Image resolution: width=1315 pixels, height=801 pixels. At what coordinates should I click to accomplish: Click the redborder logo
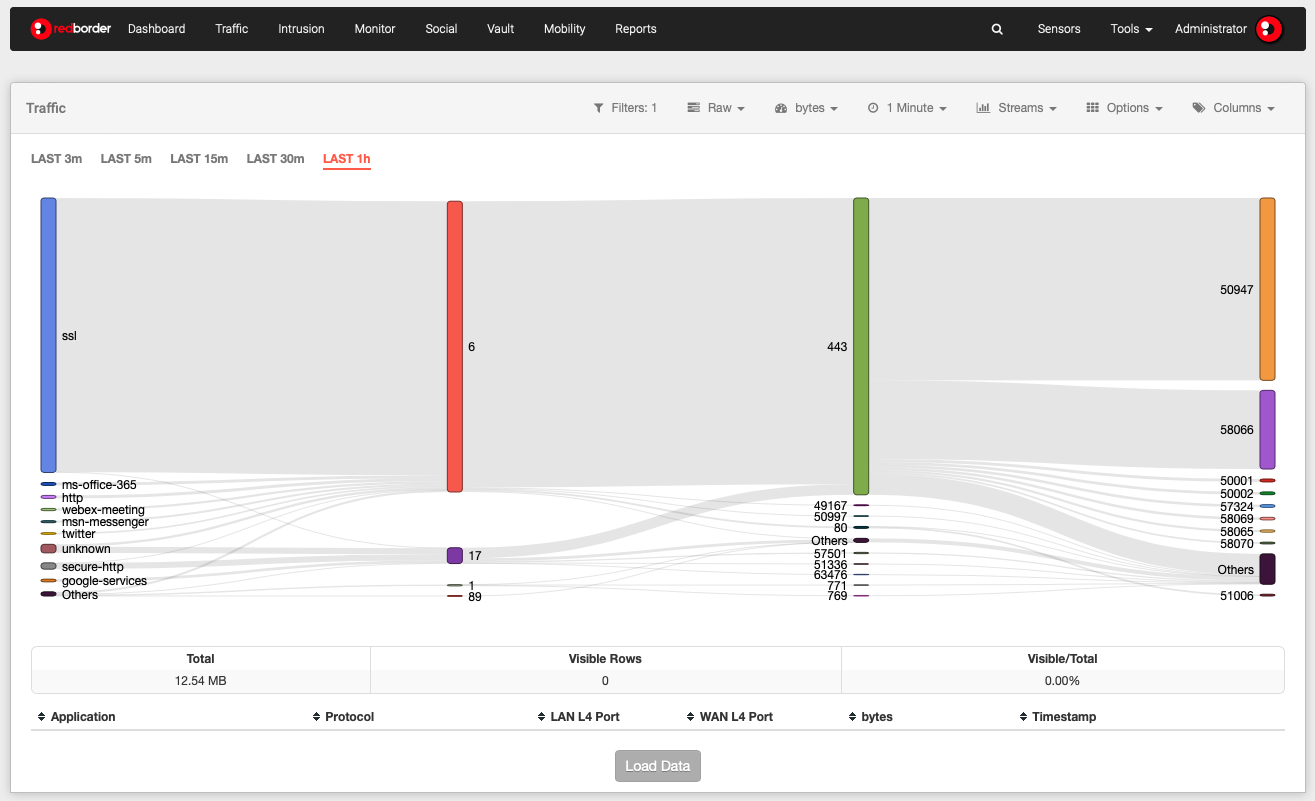pyautogui.click(x=70, y=29)
